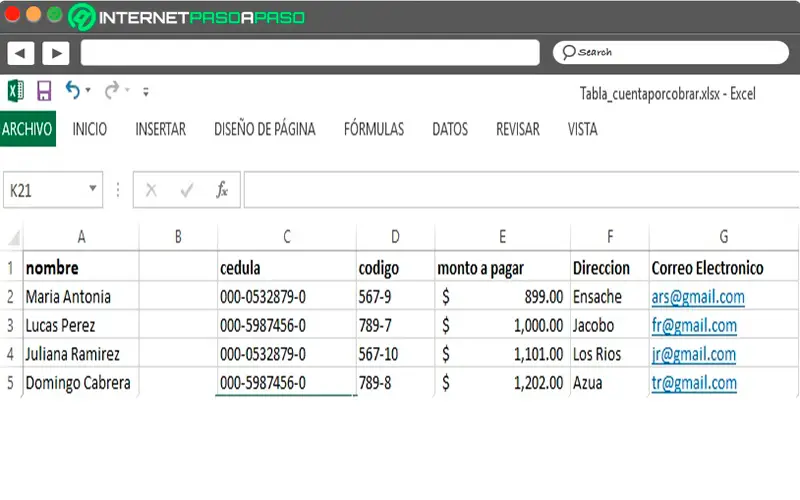Switch to the VISTA tab
The width and height of the screenshot is (800, 500).
pos(583,129)
